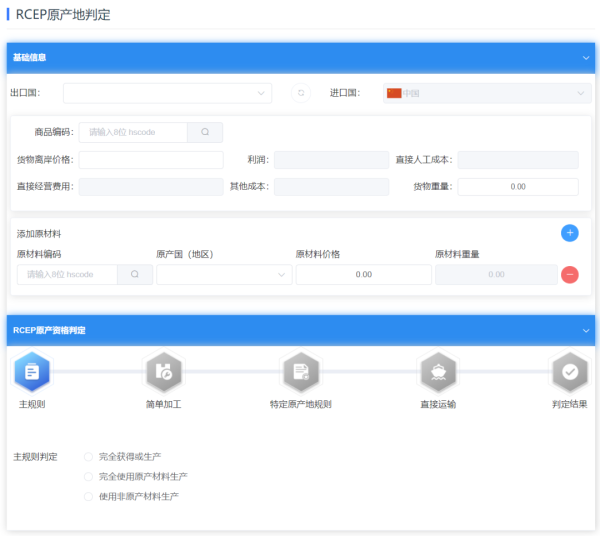Collapse the RCEP原产资格判定 panel
The height and width of the screenshot is (536, 600).
pyautogui.click(x=586, y=330)
